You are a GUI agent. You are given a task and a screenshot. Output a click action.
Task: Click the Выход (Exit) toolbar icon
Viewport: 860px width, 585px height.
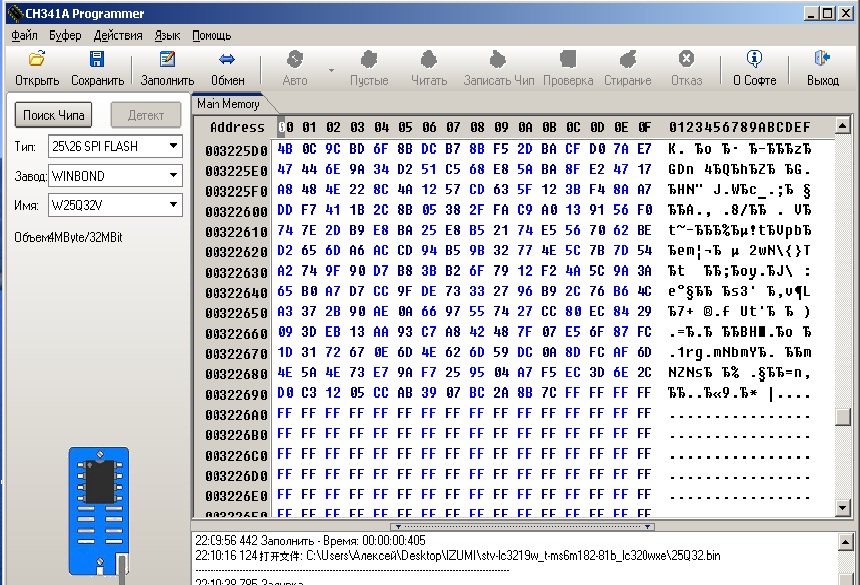[822, 60]
